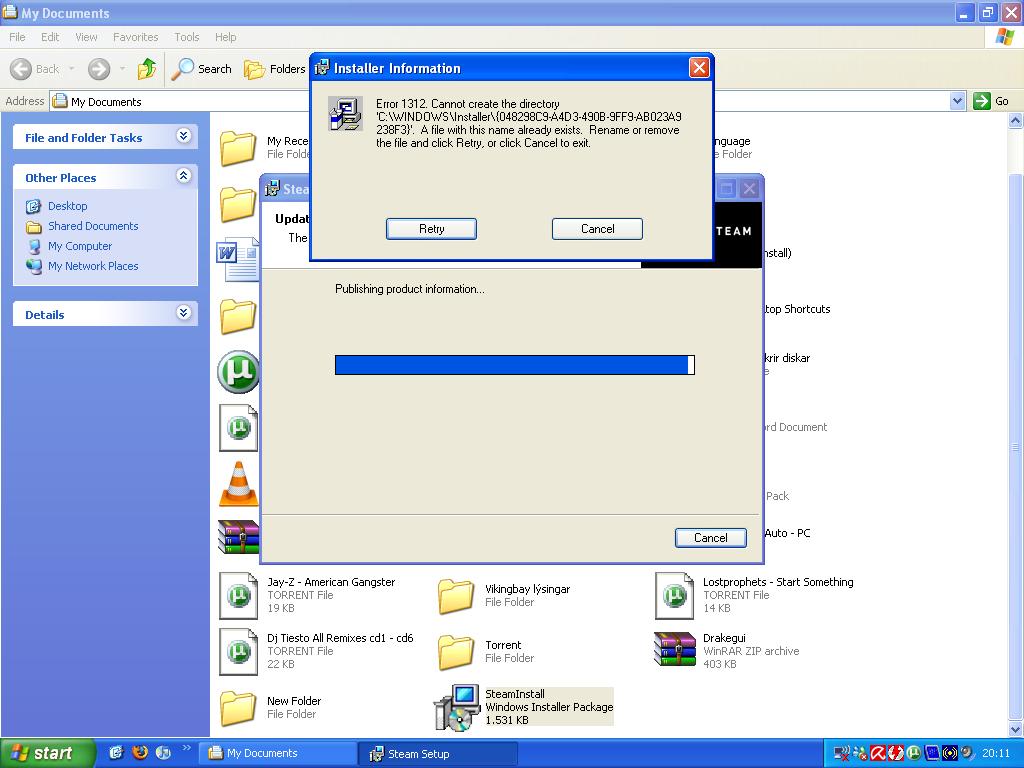Open the Help menu
1024x768 pixels.
pos(225,37)
